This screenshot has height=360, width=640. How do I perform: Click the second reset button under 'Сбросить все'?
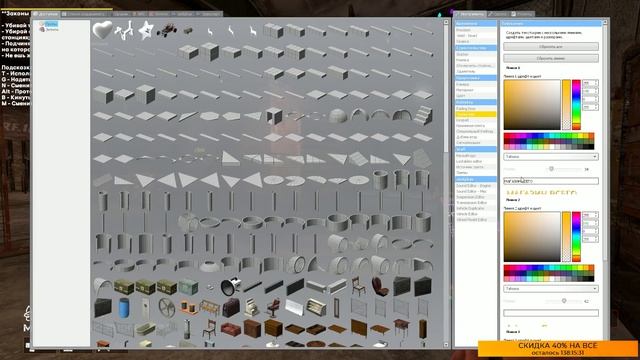(551, 58)
